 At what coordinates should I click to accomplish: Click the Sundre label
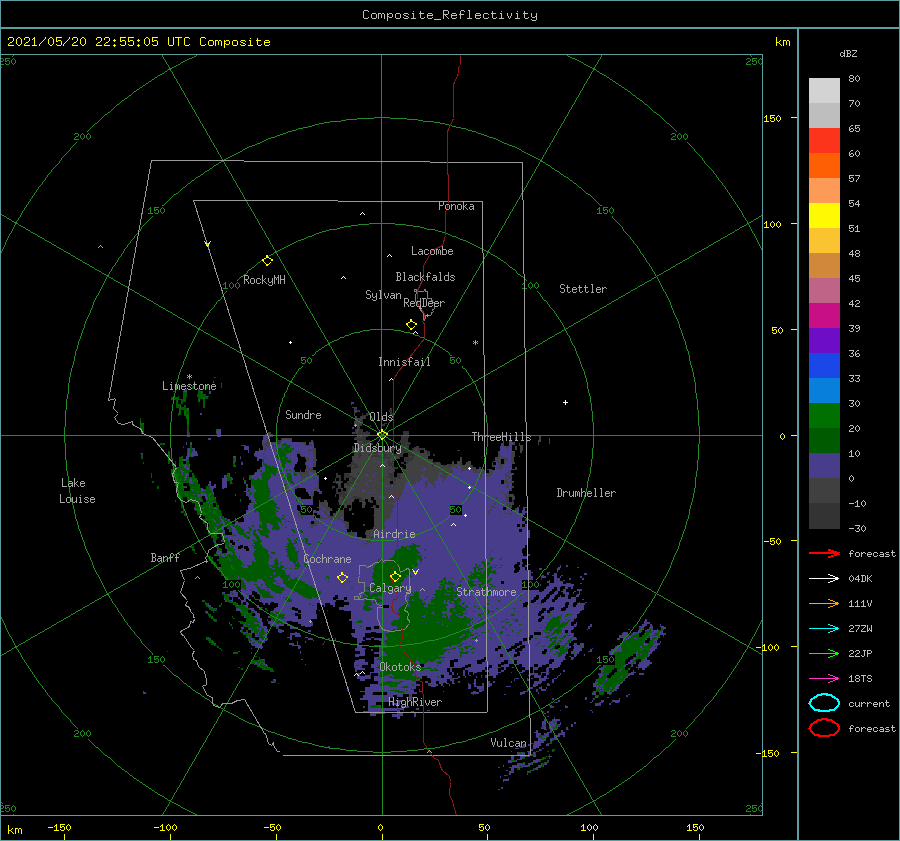[303, 414]
